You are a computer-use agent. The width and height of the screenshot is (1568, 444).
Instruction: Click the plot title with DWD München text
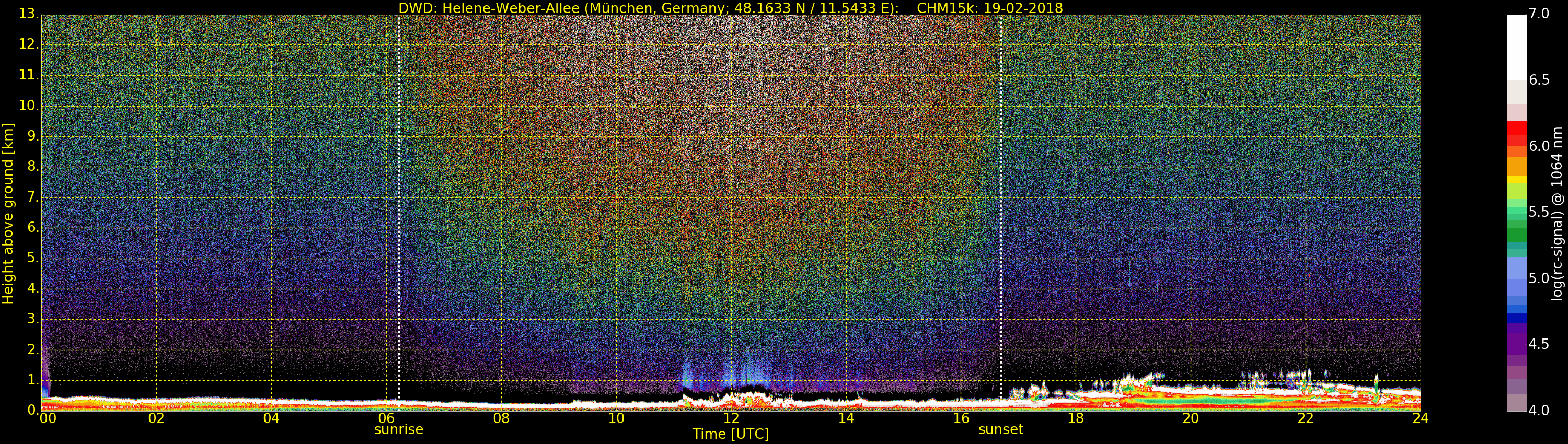pos(731,8)
